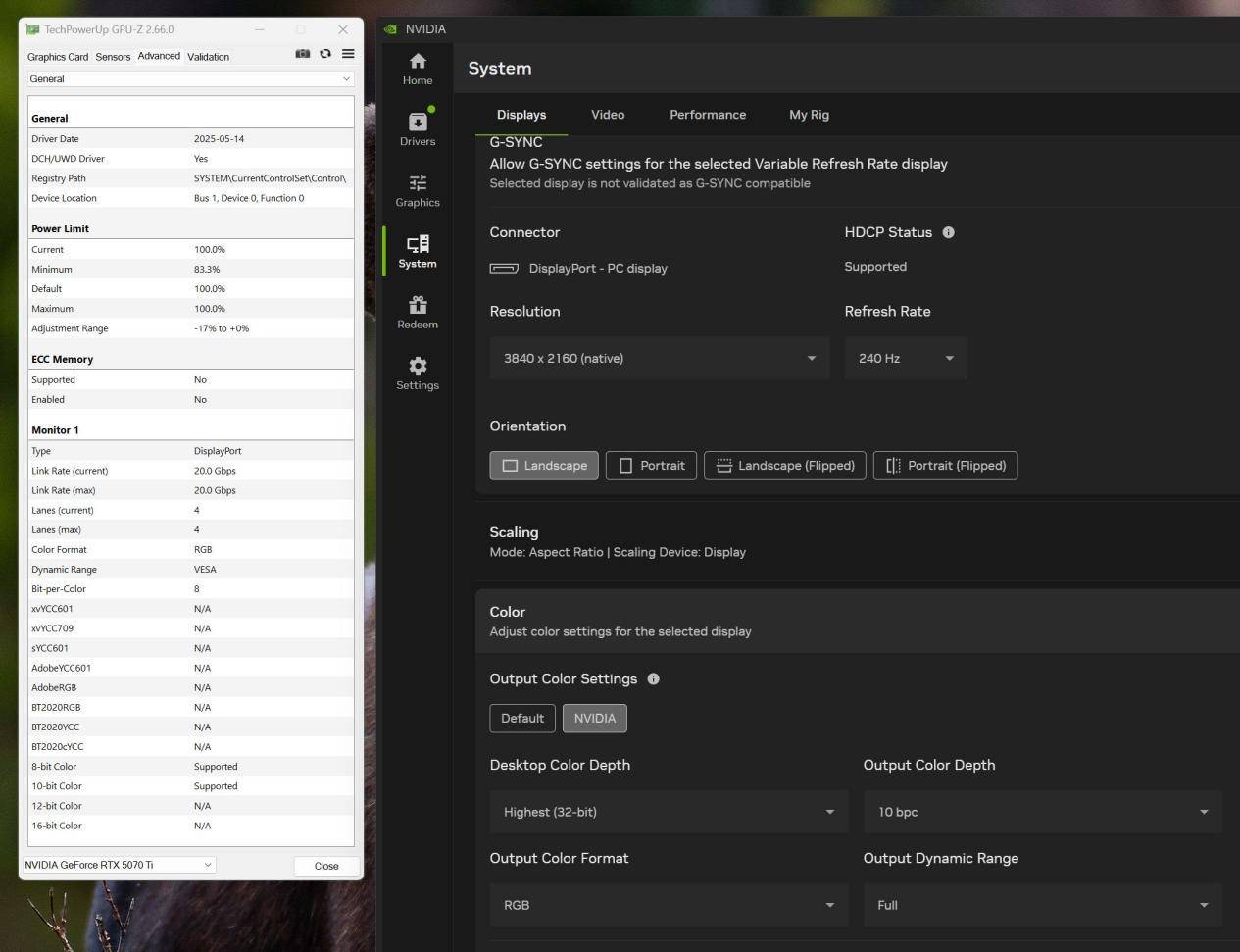Expand the Output Color Depth dropdown
Viewport: 1240px width, 952px height.
[x=1042, y=812]
